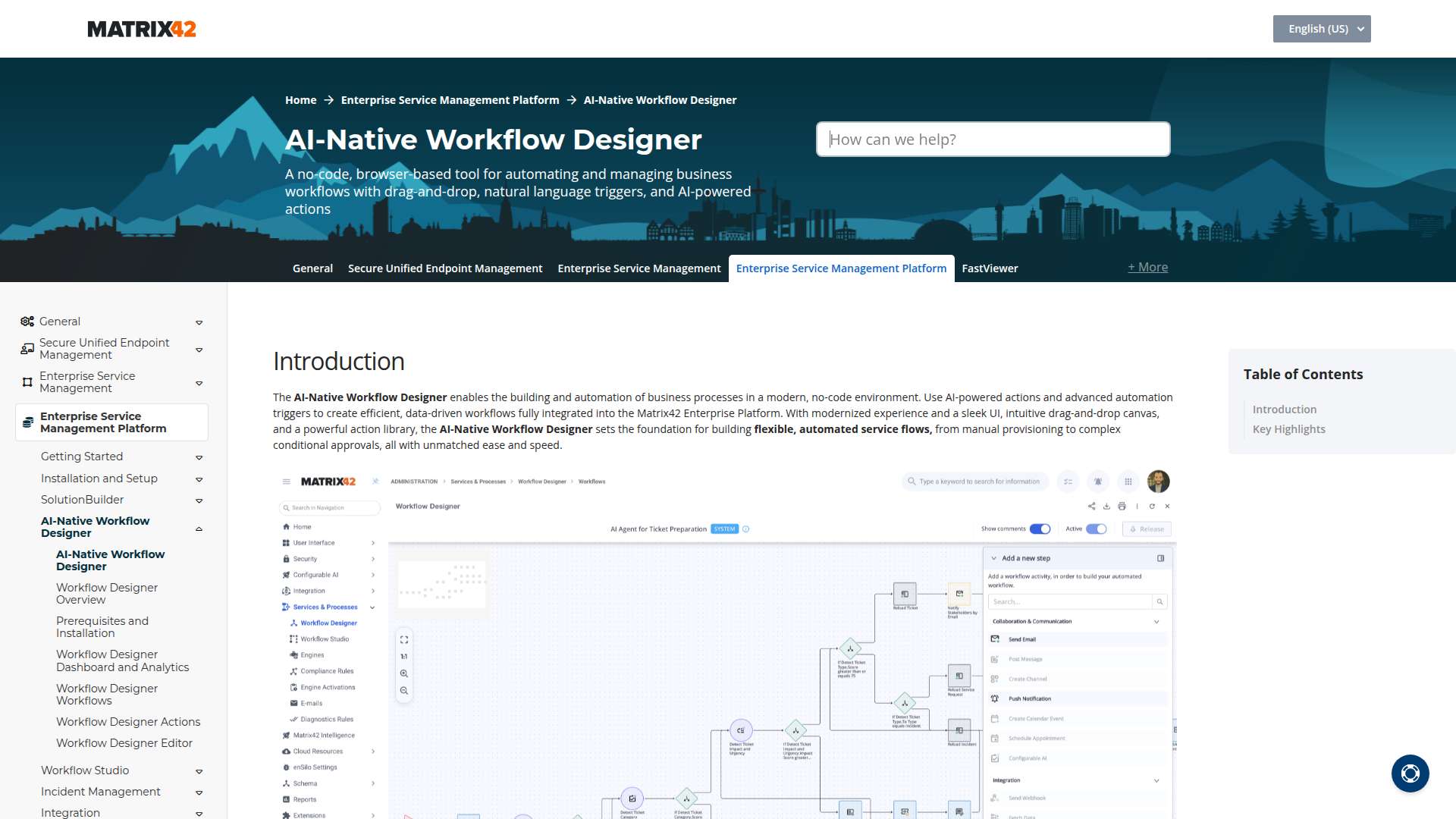
Task: Collapse the AI-Native Workflow Designer section
Action: (199, 529)
